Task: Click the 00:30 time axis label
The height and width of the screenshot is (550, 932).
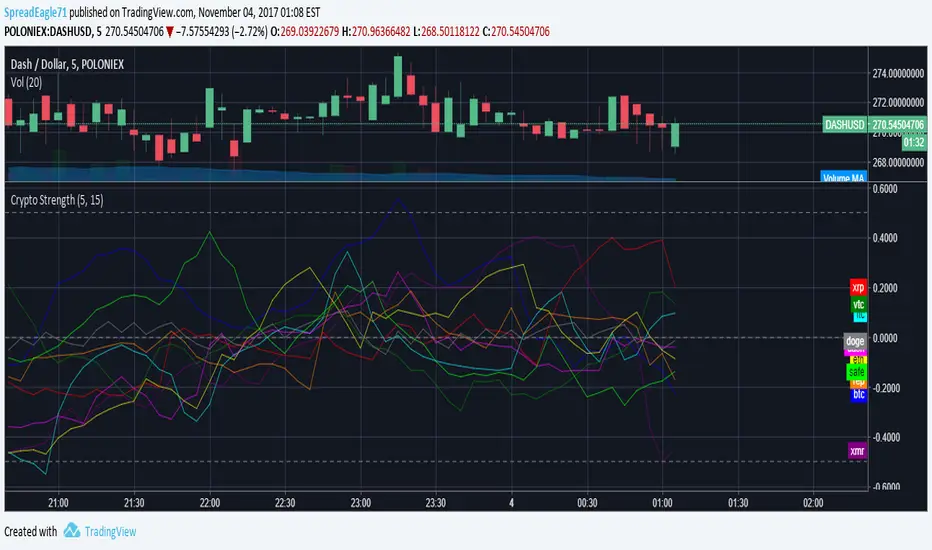Action: [587, 503]
